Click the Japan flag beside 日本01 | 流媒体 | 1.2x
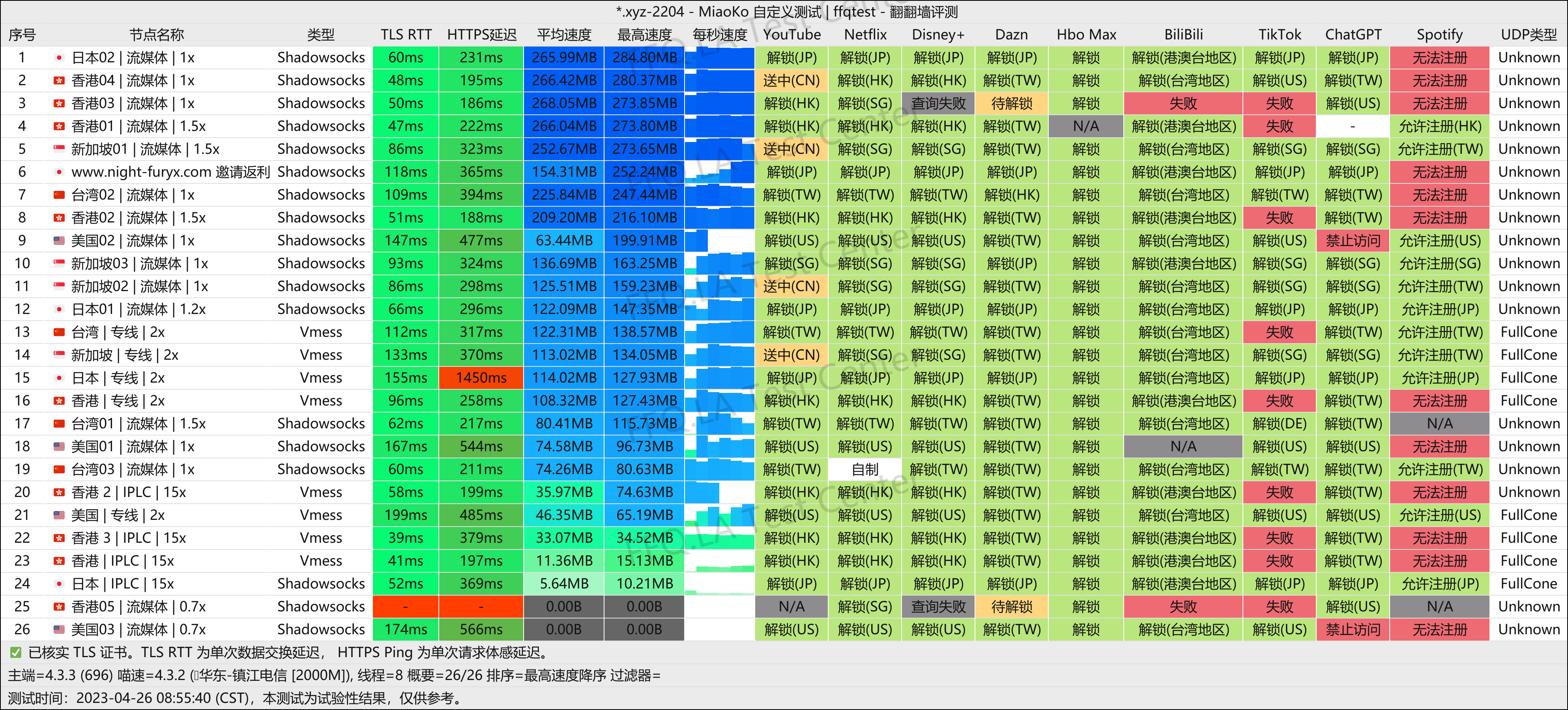This screenshot has width=1568, height=710. point(59,309)
